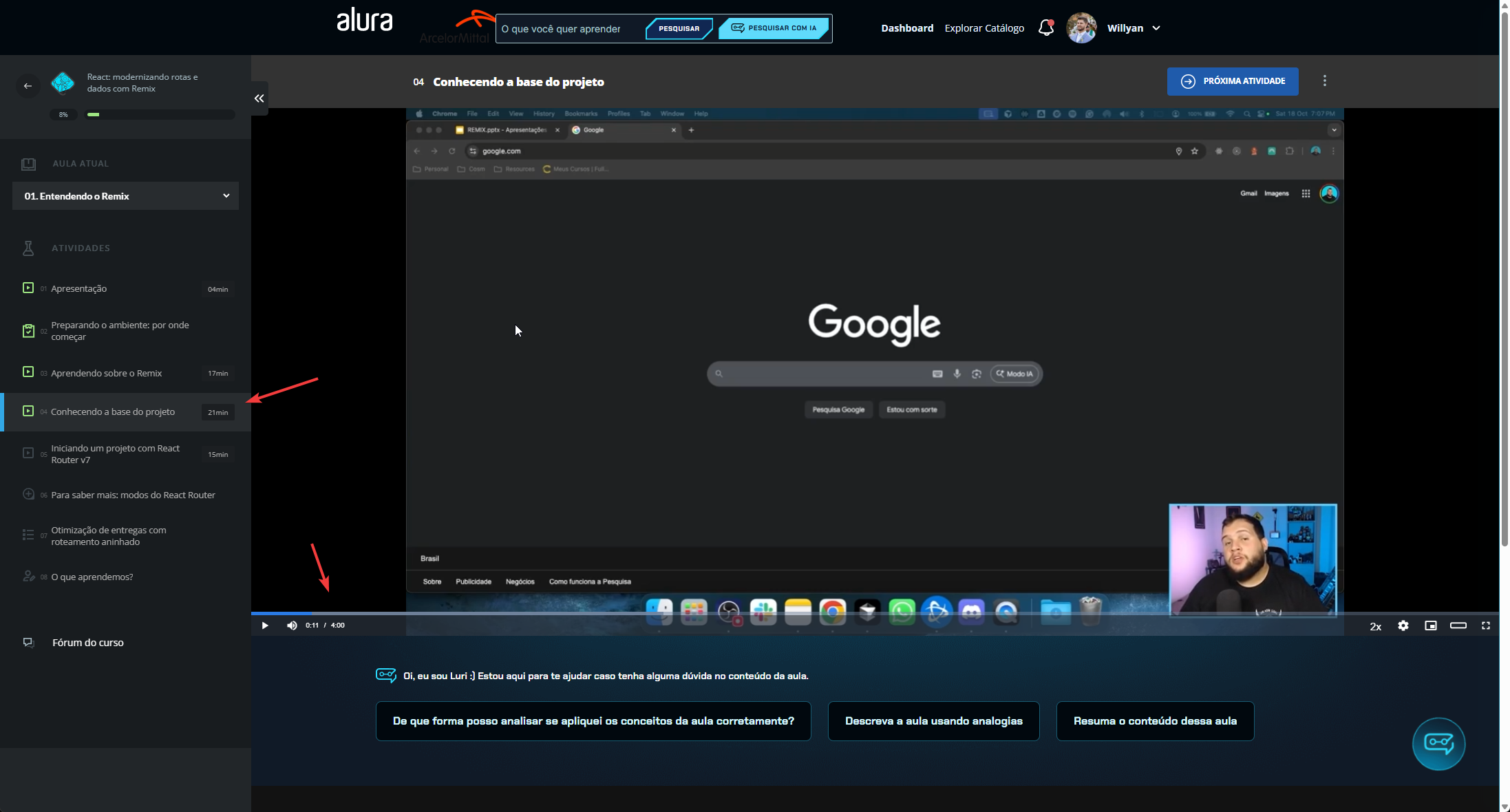Change playback speed from 2x
Viewport: 1510px width, 812px height.
coord(1375,627)
